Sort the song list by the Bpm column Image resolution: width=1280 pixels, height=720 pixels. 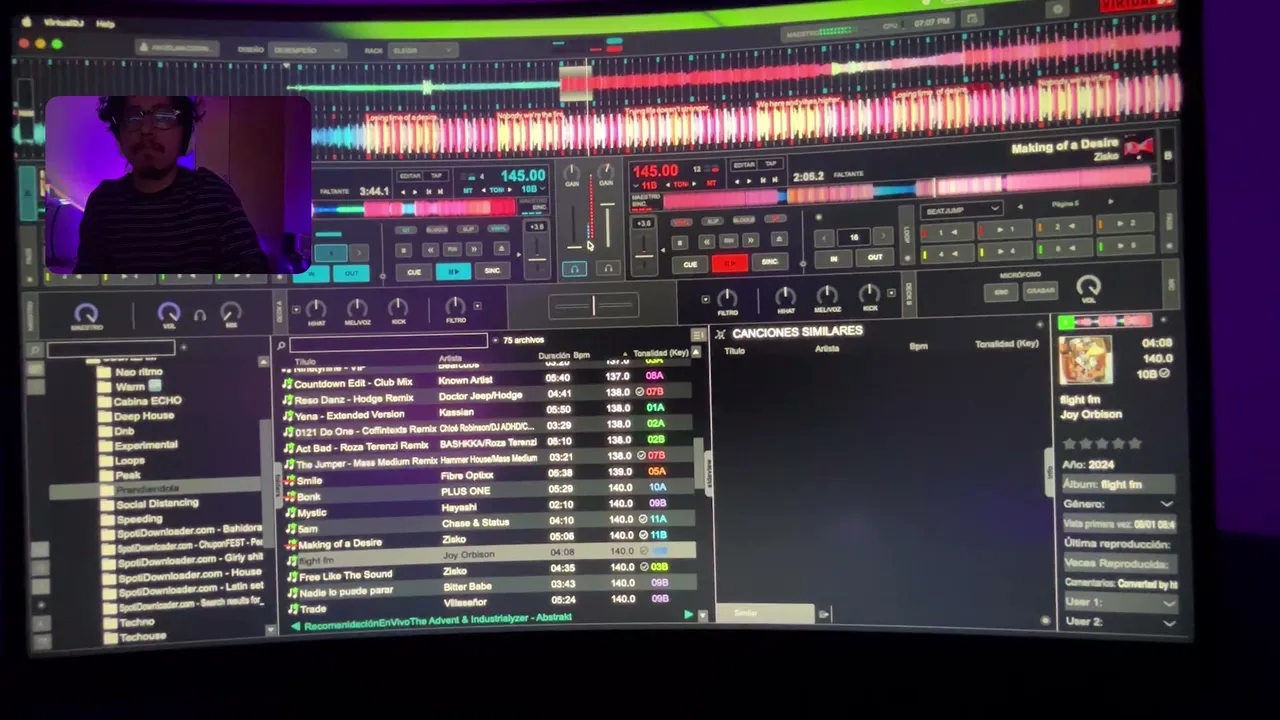pyautogui.click(x=581, y=355)
